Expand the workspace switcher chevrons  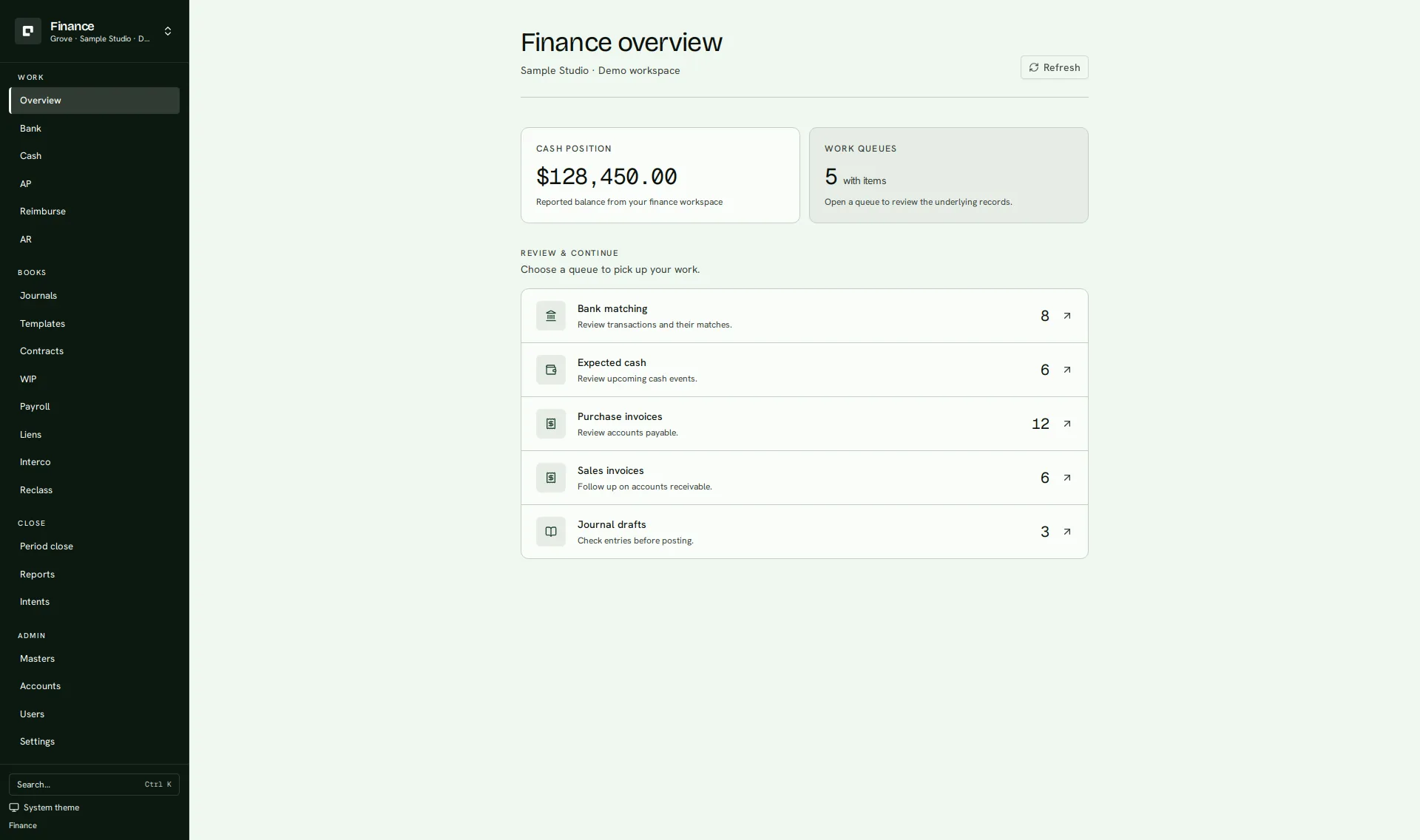pos(168,31)
